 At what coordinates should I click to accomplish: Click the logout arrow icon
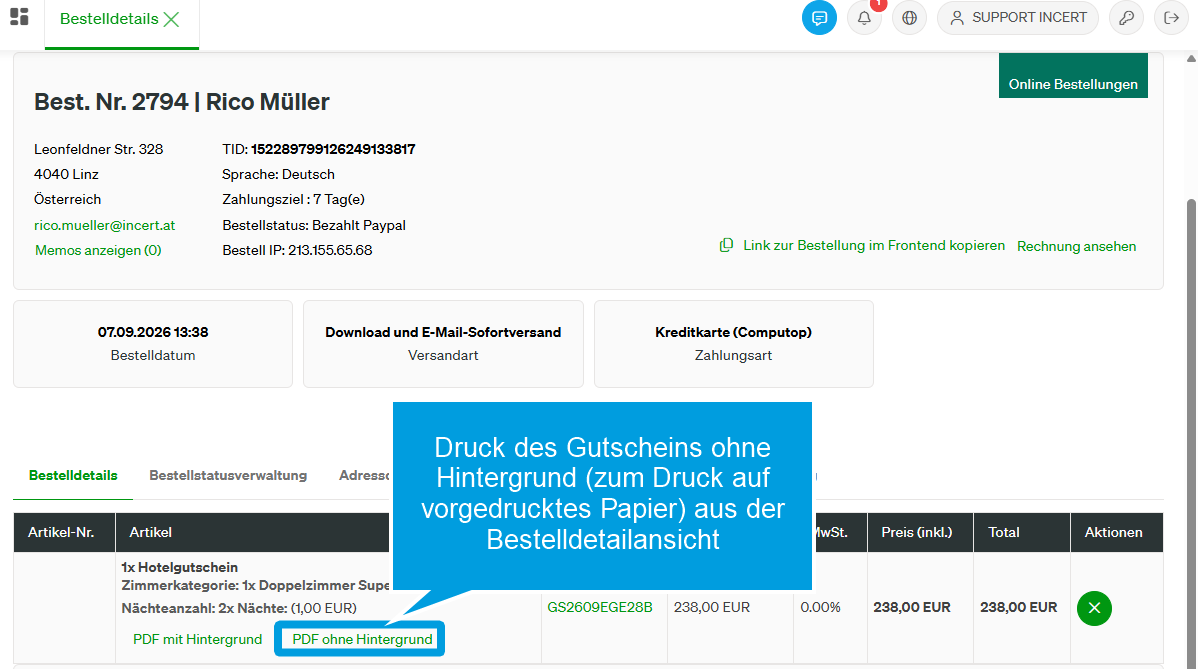[x=1171, y=18]
